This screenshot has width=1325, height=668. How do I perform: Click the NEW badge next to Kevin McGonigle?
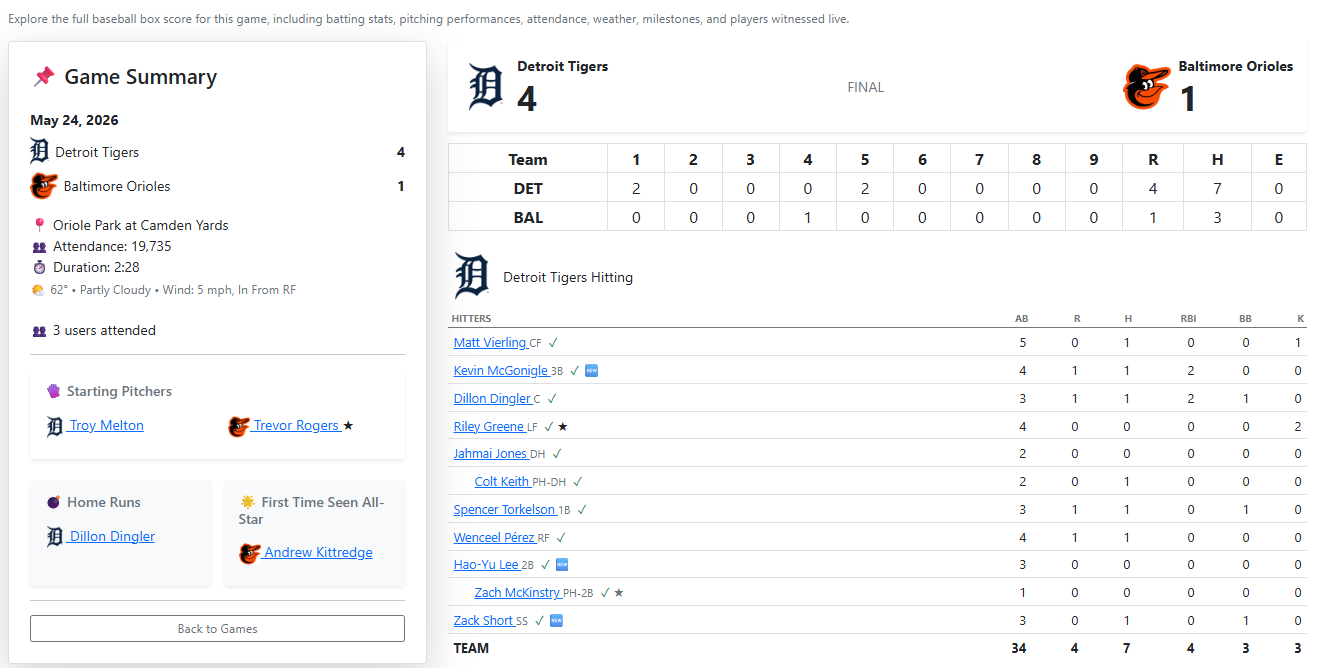[592, 371]
